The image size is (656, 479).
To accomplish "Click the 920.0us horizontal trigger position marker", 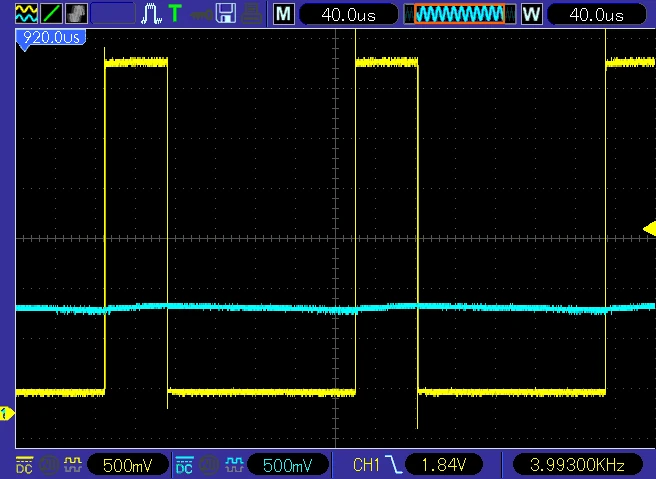I will pos(50,38).
